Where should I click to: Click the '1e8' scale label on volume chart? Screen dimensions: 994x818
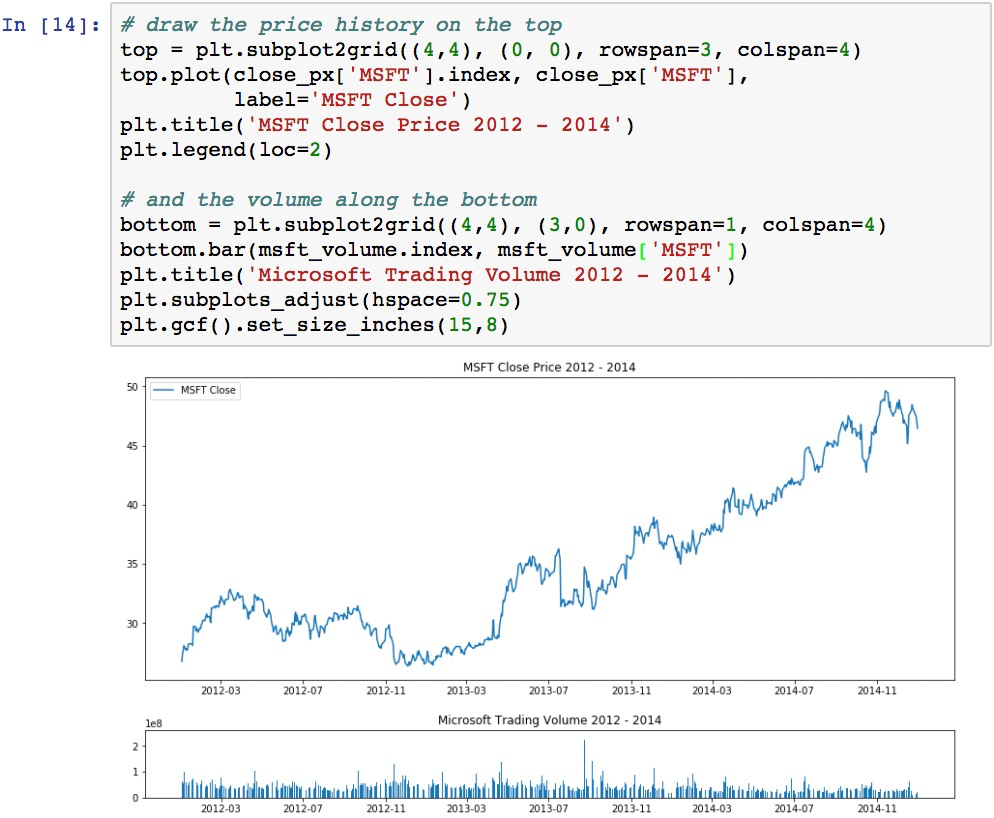pyautogui.click(x=153, y=724)
